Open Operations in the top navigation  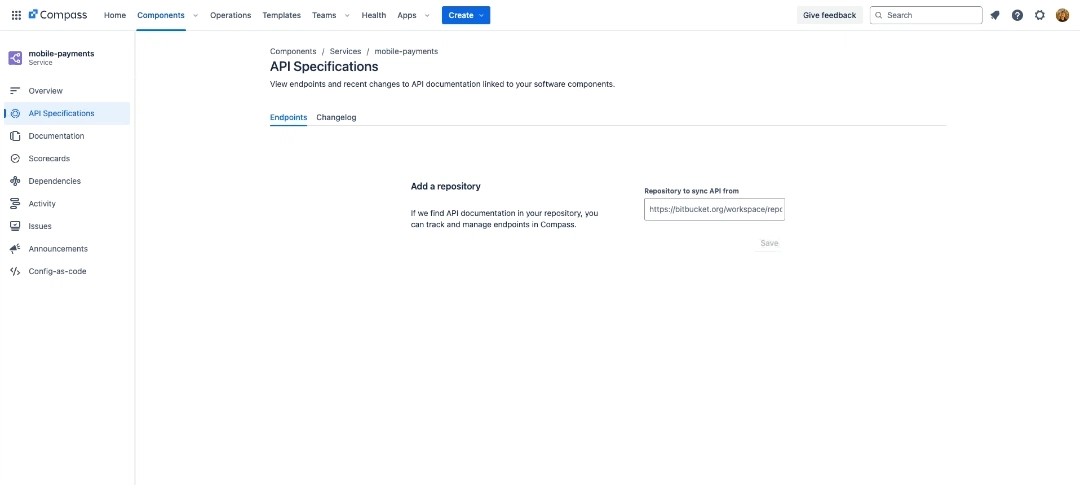click(230, 15)
